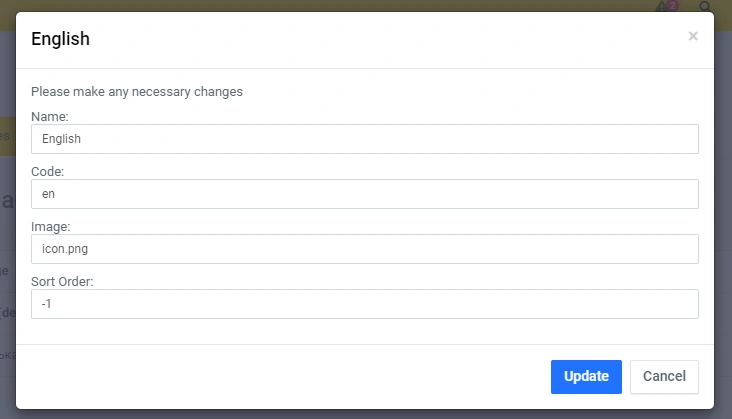
Task: Click the red notification badge showing 2
Action: click(672, 5)
